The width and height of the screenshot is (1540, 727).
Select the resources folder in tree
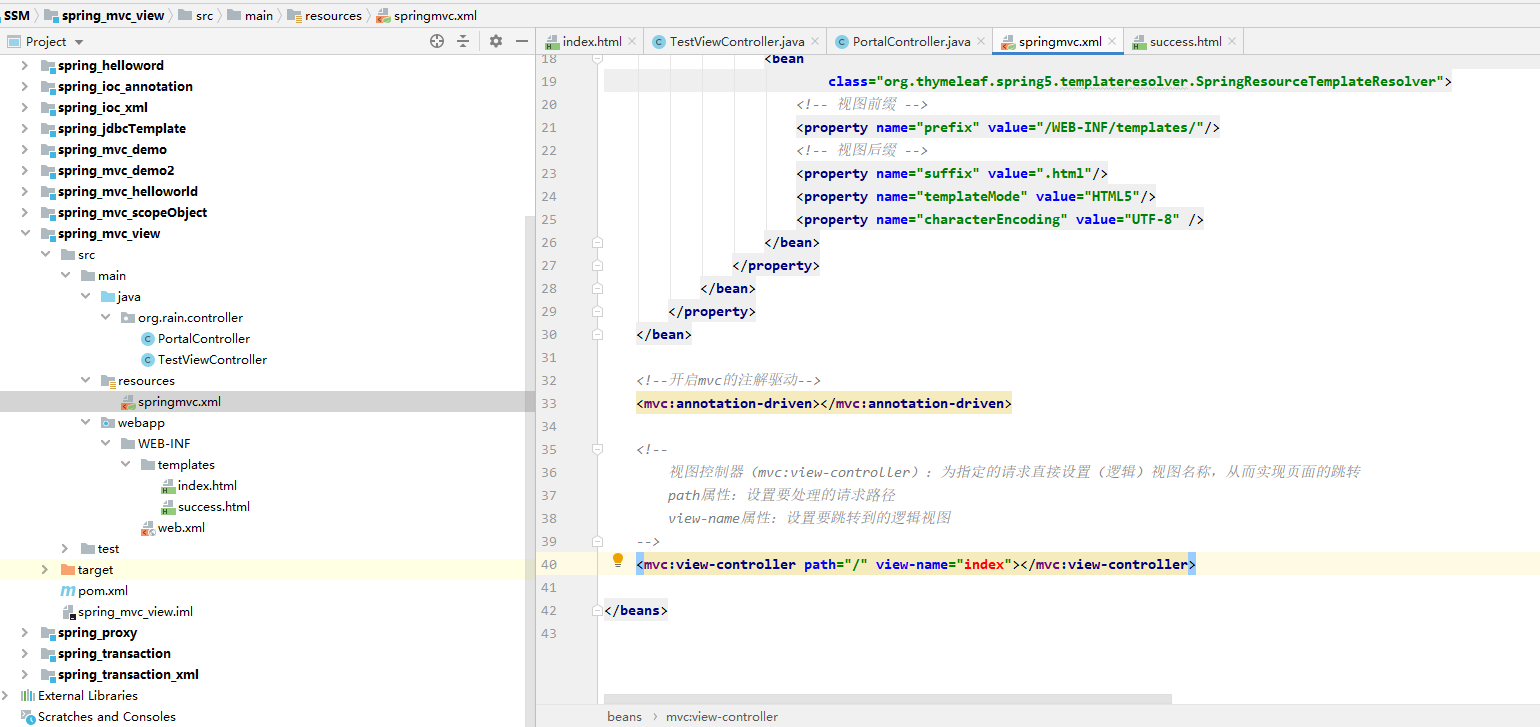pos(146,380)
